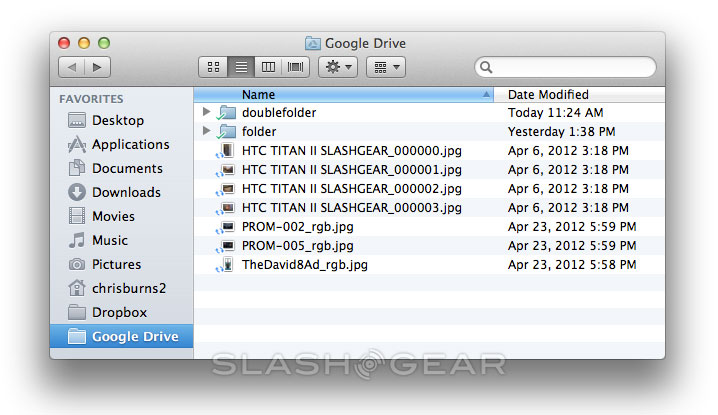Expand the folder disclosure triangle

[207, 131]
